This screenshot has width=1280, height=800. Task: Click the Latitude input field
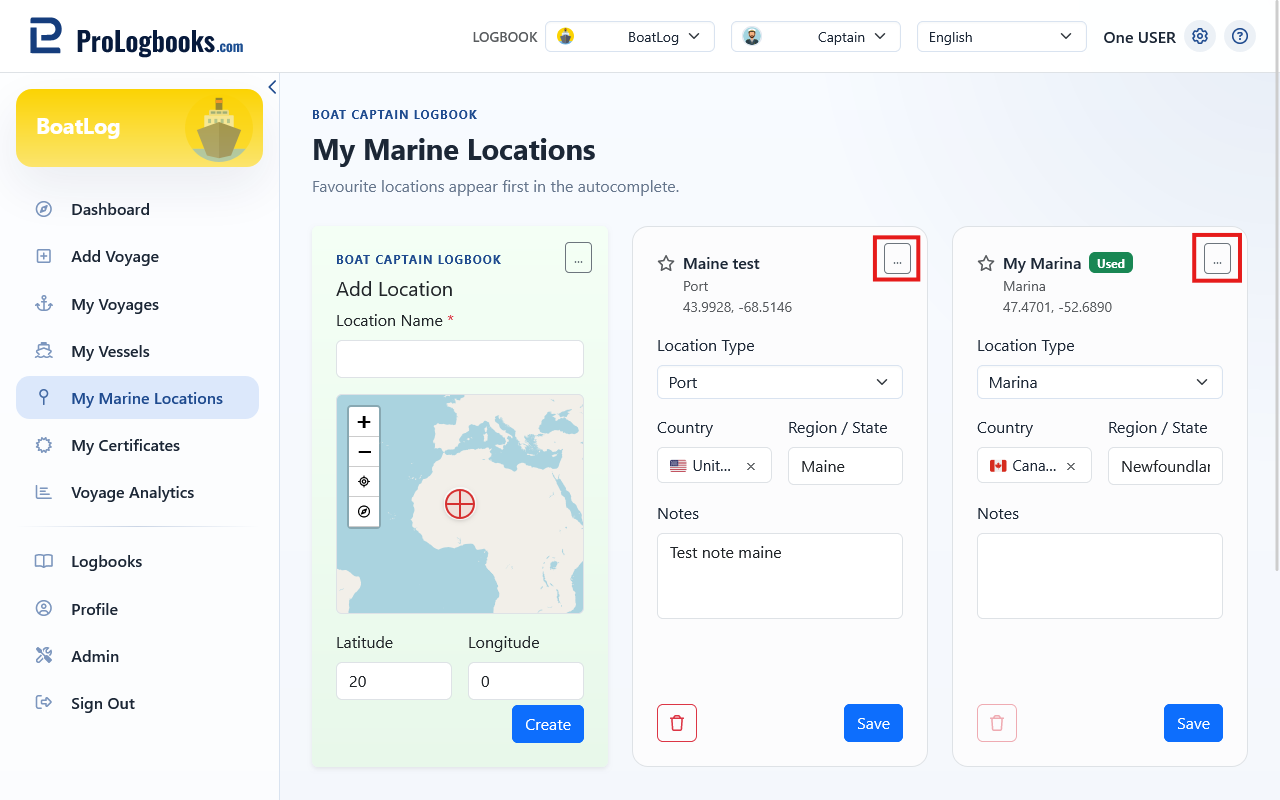pos(394,681)
